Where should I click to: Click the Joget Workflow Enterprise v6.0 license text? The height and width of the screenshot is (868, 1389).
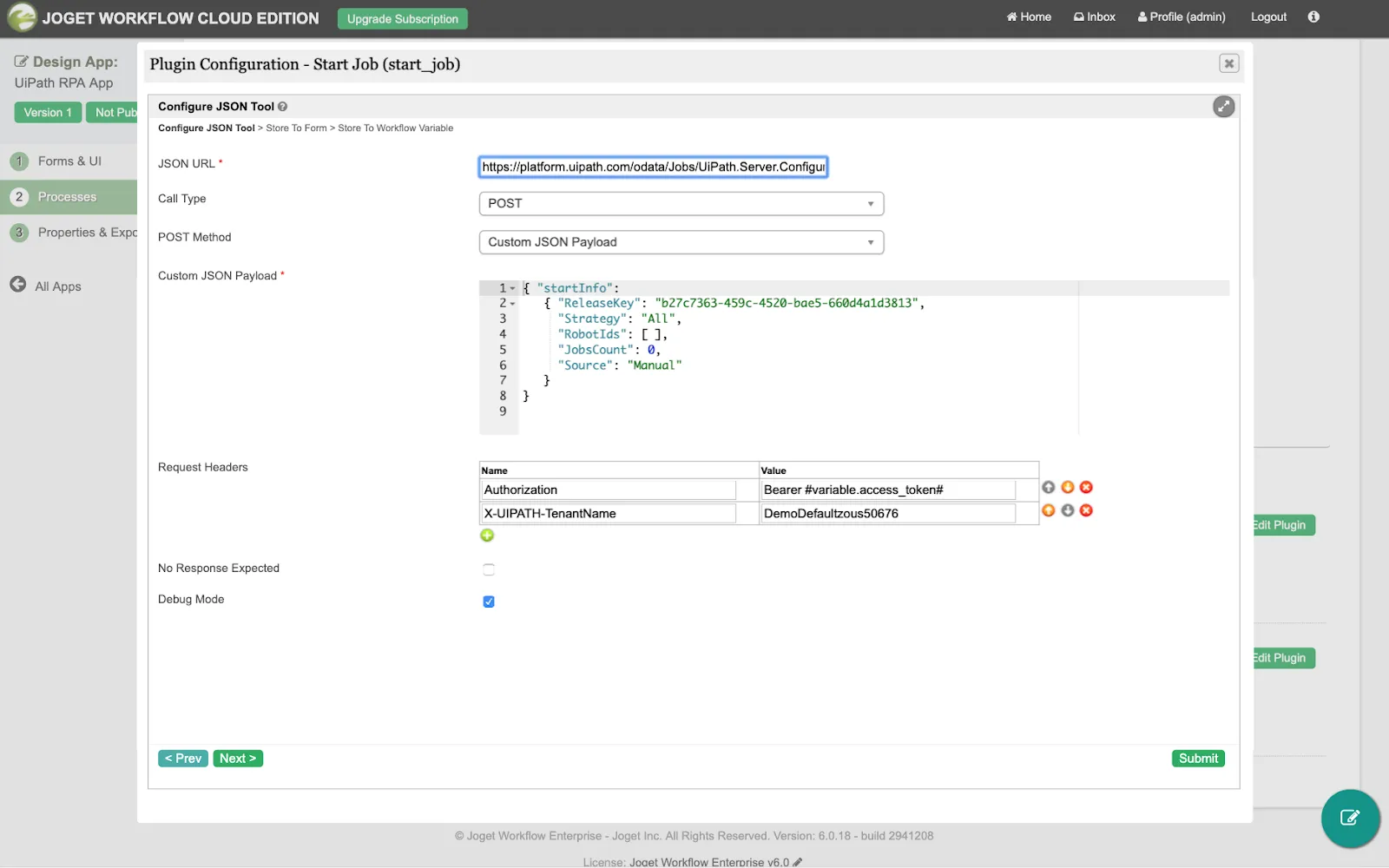click(709, 862)
